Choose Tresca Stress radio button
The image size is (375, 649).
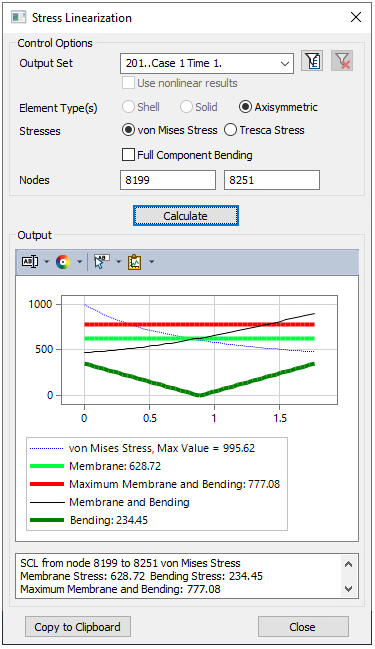tap(230, 130)
